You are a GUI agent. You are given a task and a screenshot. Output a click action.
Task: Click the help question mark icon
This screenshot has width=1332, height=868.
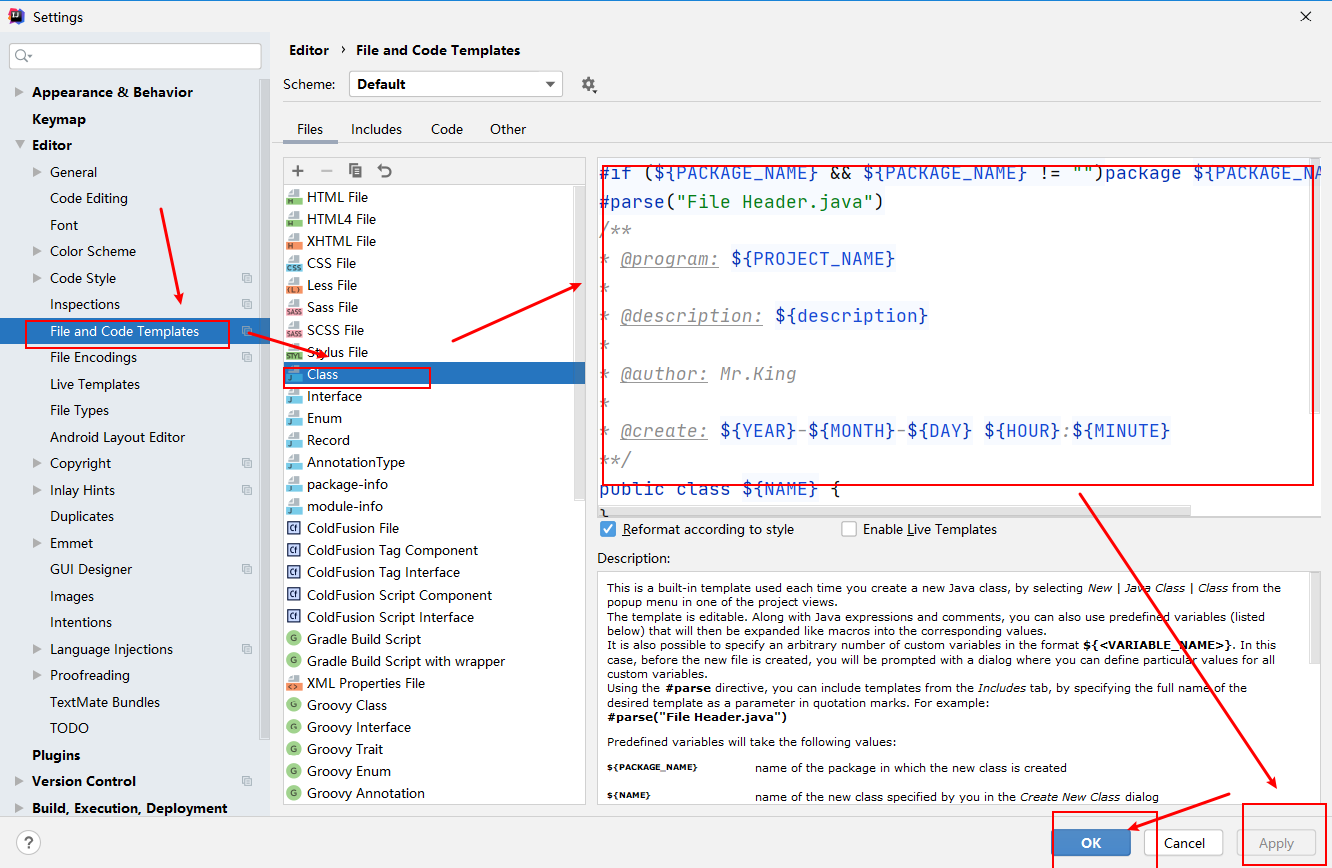28,843
